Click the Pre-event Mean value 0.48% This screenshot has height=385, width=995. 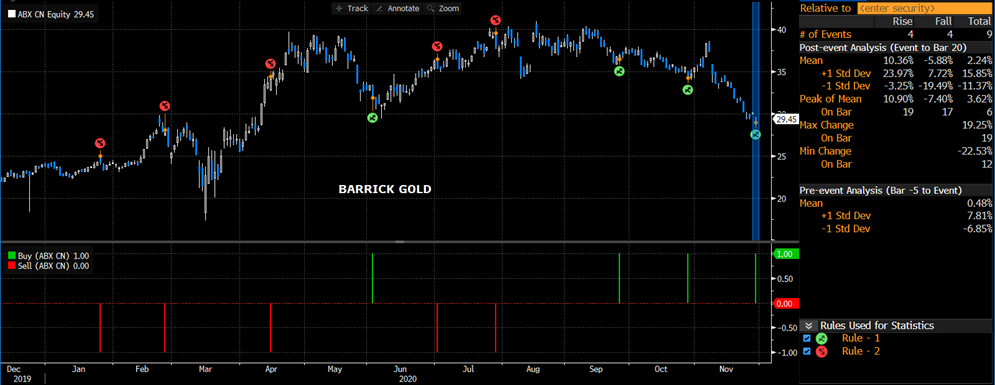979,203
